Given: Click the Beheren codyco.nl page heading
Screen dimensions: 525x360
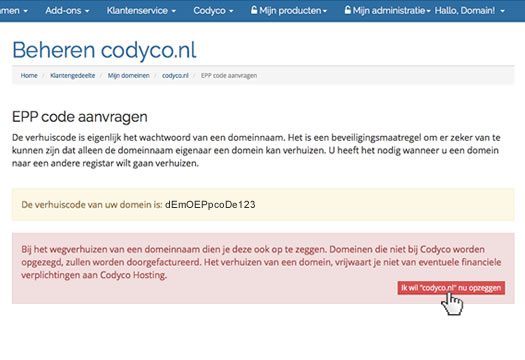Looking at the screenshot, I should [104, 50].
